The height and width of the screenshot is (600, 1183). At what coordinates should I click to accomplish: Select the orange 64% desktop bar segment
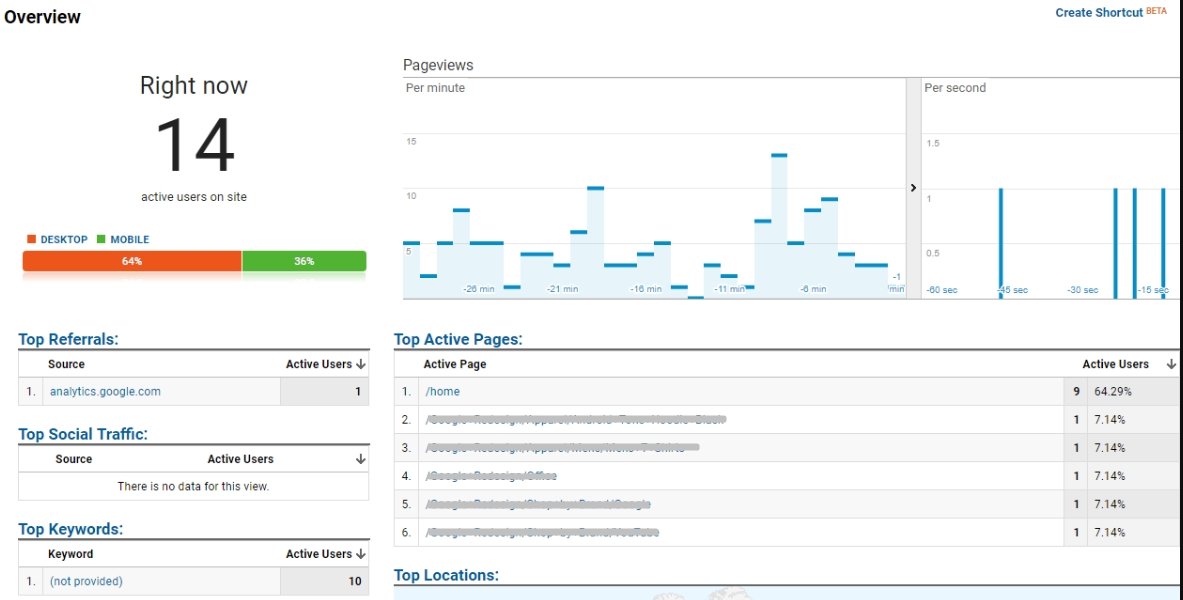coord(132,261)
